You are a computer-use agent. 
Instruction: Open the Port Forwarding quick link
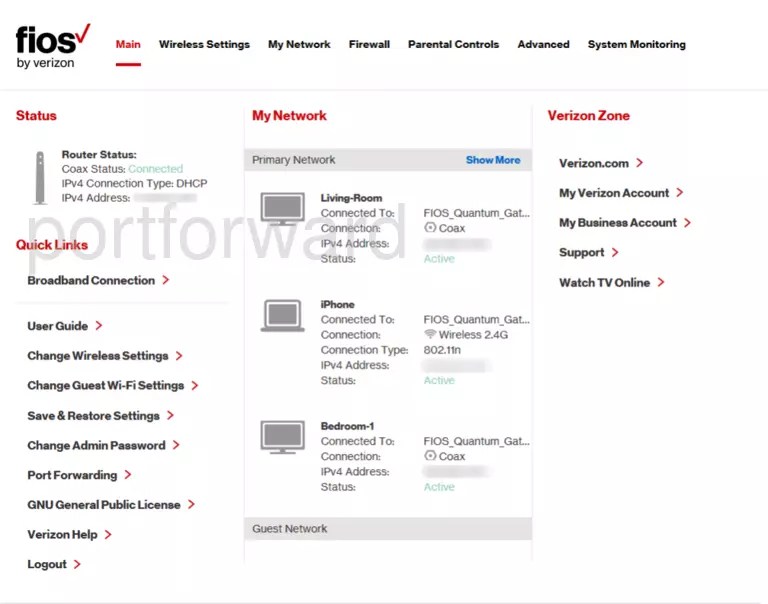(72, 475)
